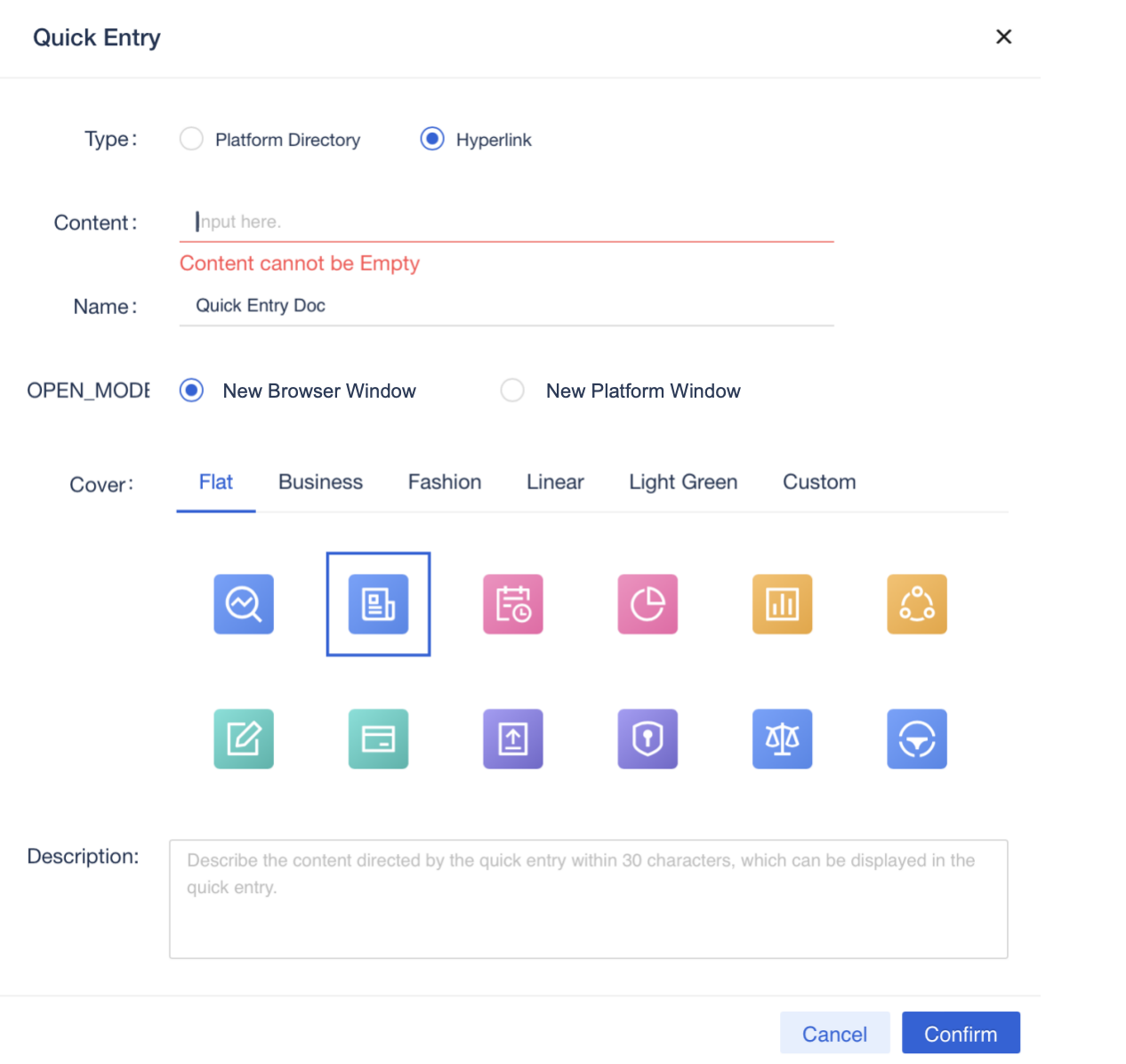Select the blue magnifier chart cover icon
Viewport: 1126px width, 1064px height.
coord(244,604)
